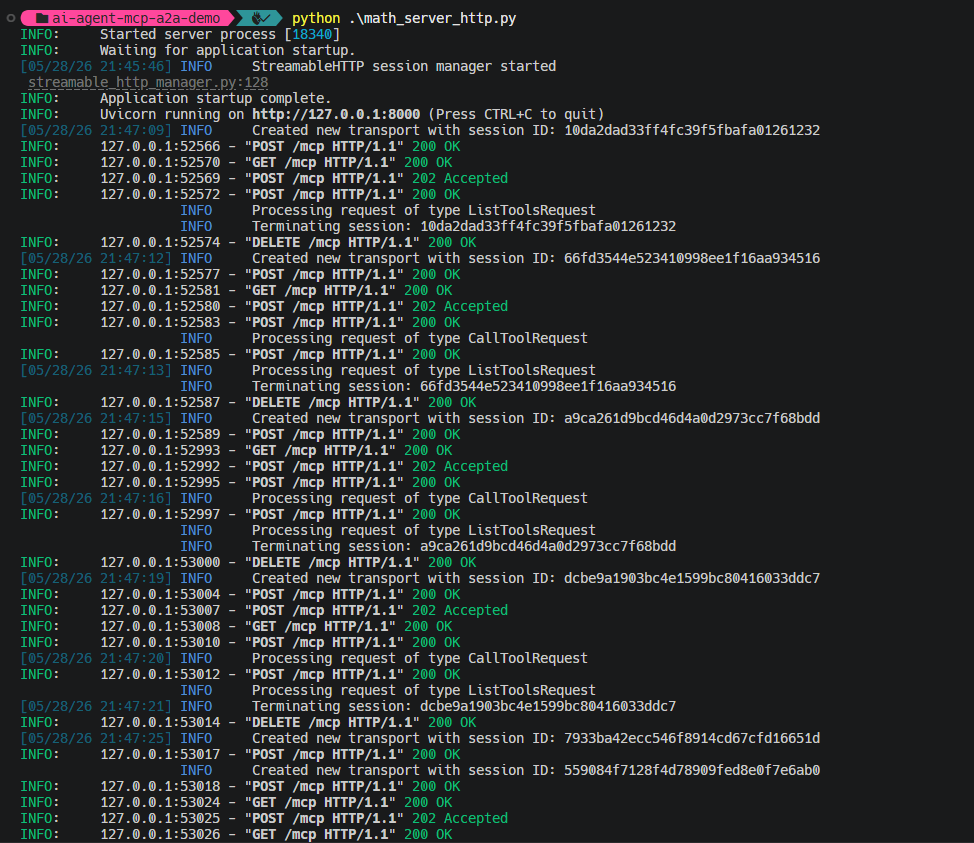
Task: Click 'Application startup complete.' line
Action: pos(216,99)
